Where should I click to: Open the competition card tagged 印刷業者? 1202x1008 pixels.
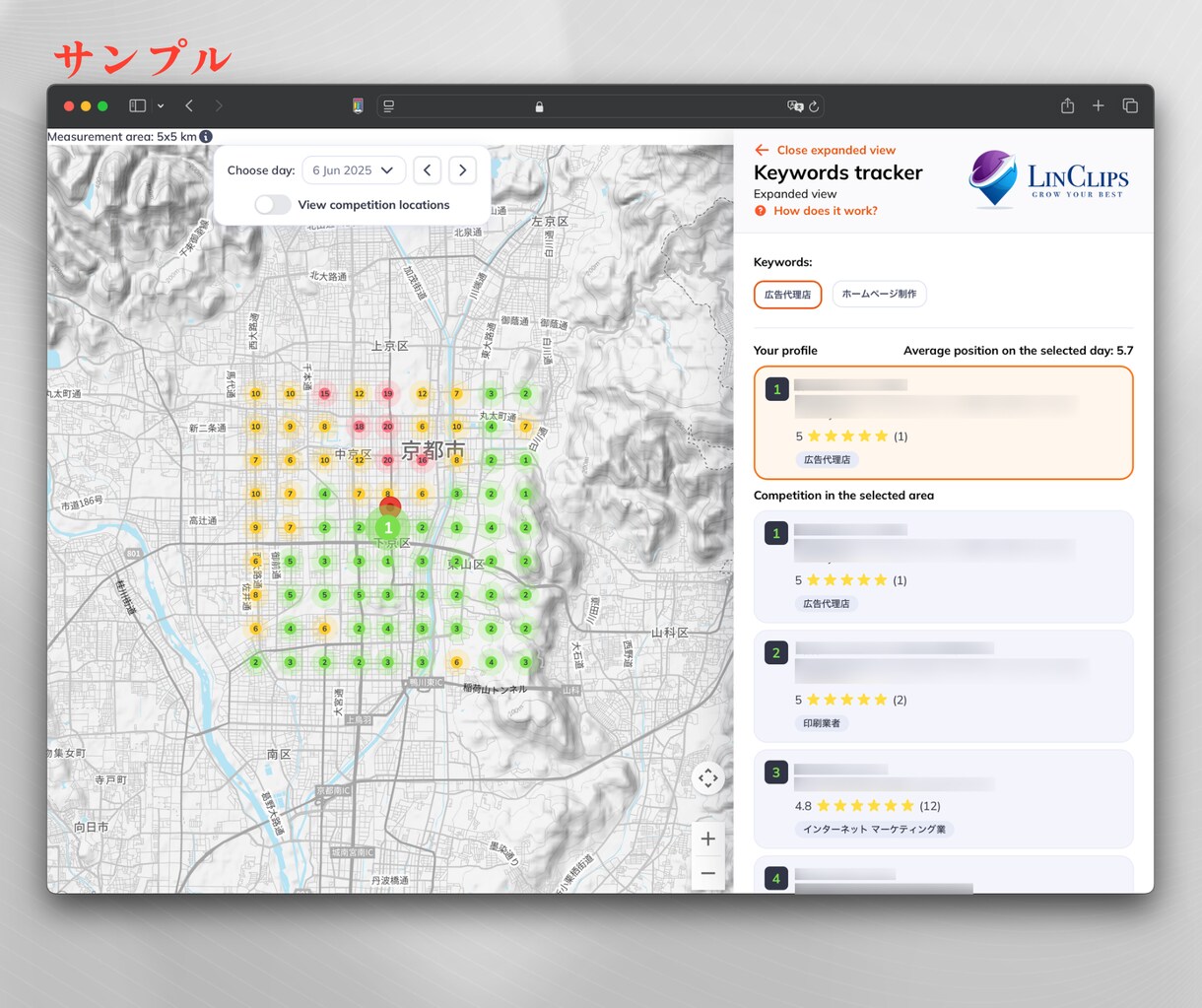click(x=943, y=686)
